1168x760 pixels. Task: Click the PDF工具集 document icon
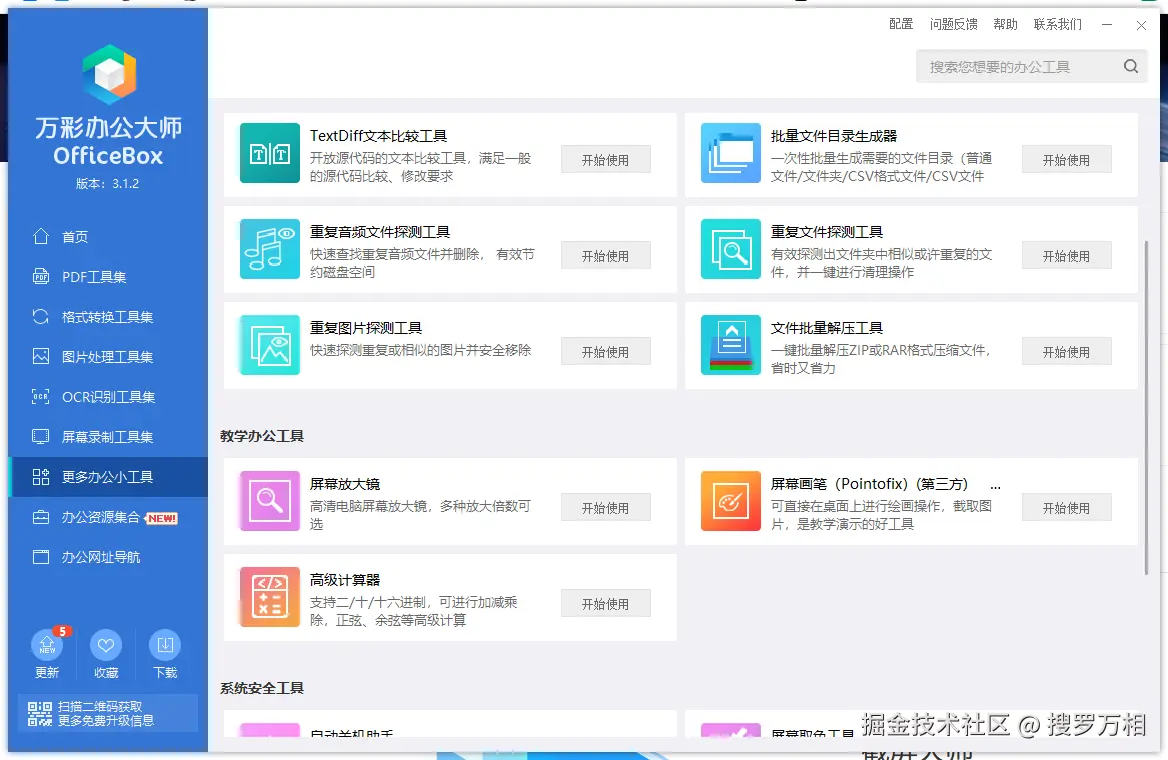(x=41, y=276)
